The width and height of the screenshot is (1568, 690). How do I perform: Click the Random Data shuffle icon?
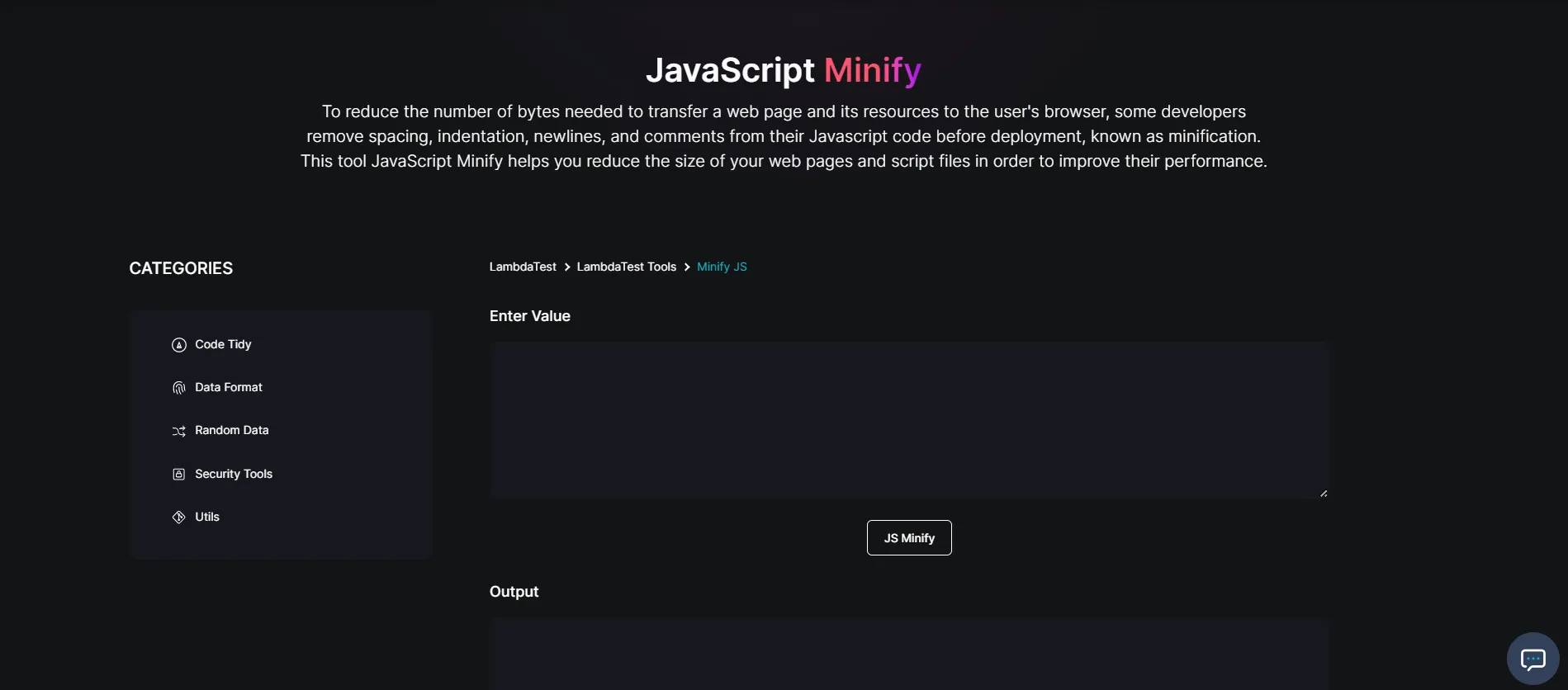pos(178,431)
